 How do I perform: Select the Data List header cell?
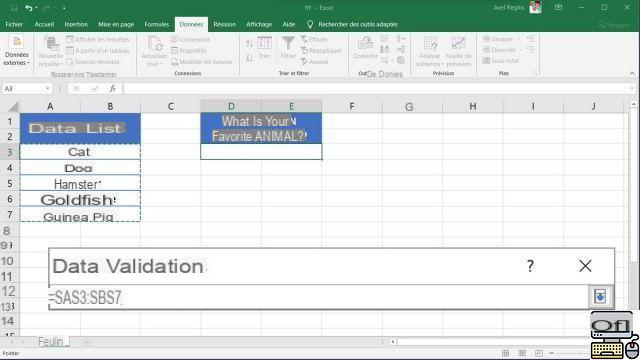(80, 129)
